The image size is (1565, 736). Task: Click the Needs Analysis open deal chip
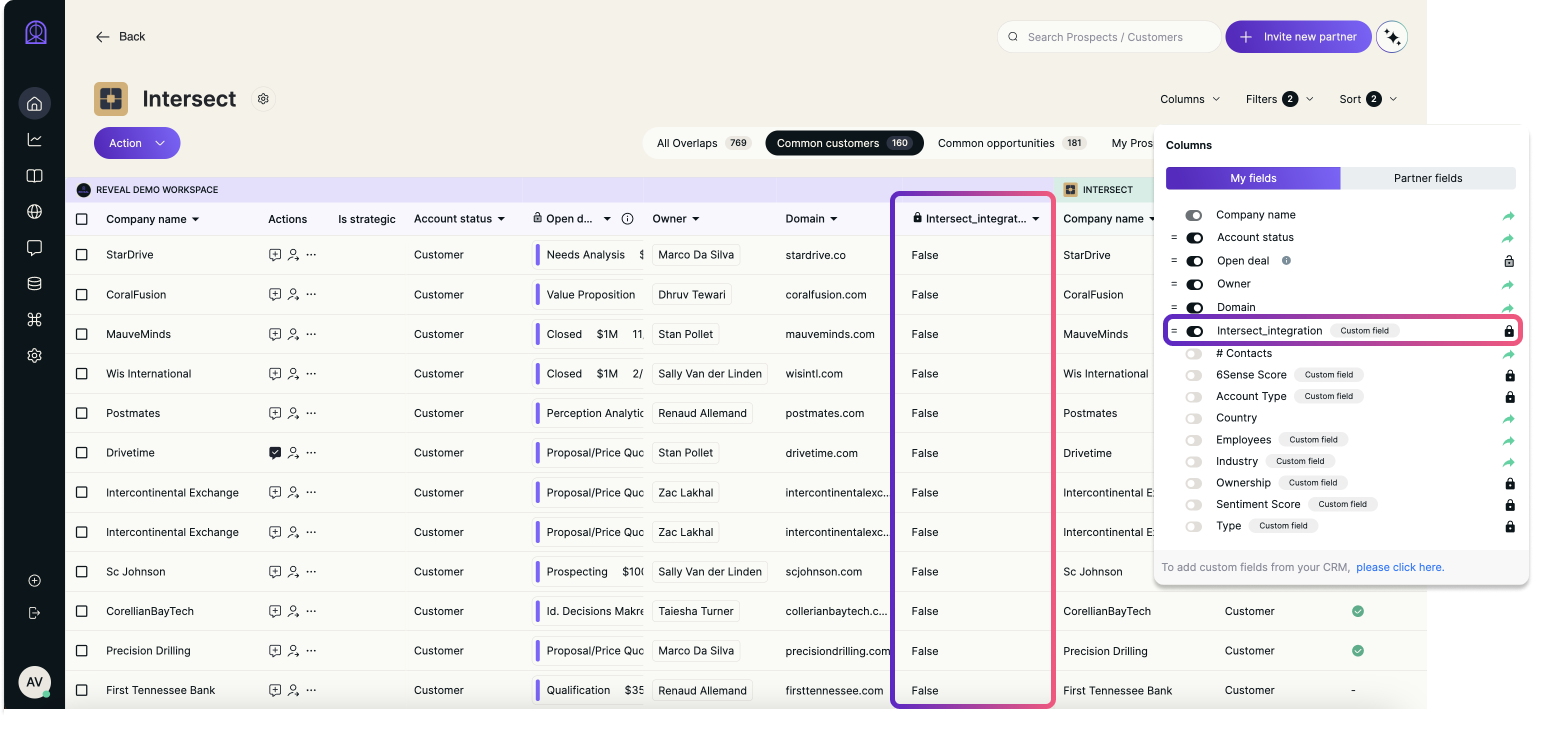click(586, 255)
